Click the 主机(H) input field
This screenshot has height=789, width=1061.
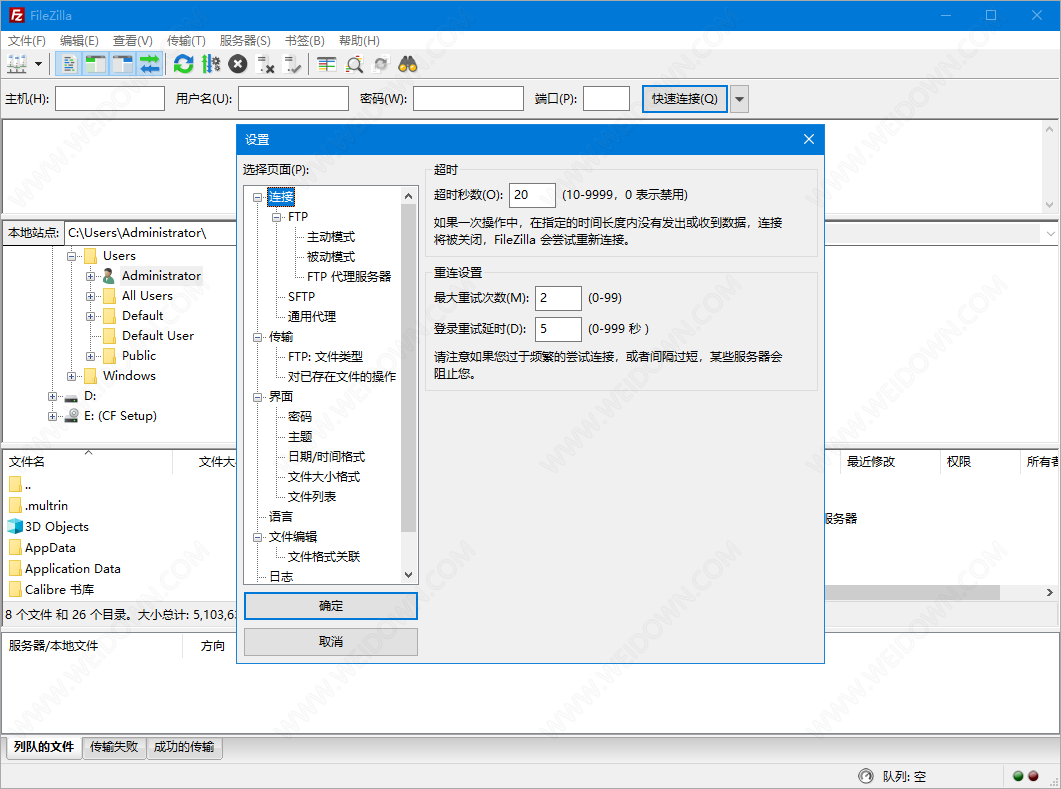tap(110, 99)
